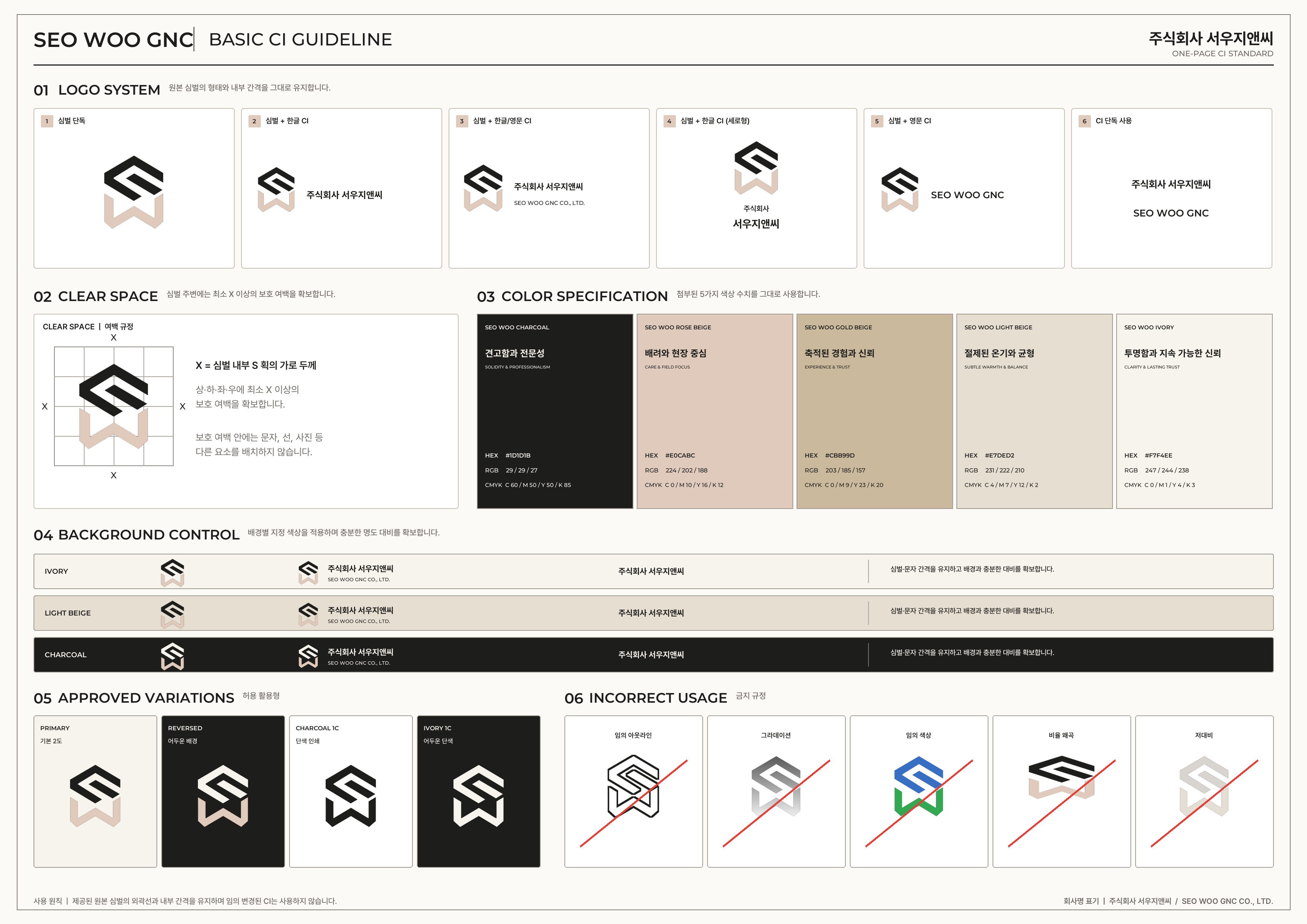Click the standalone symbol in the LIGHT BEIGE row
1307x924 pixels.
(173, 614)
